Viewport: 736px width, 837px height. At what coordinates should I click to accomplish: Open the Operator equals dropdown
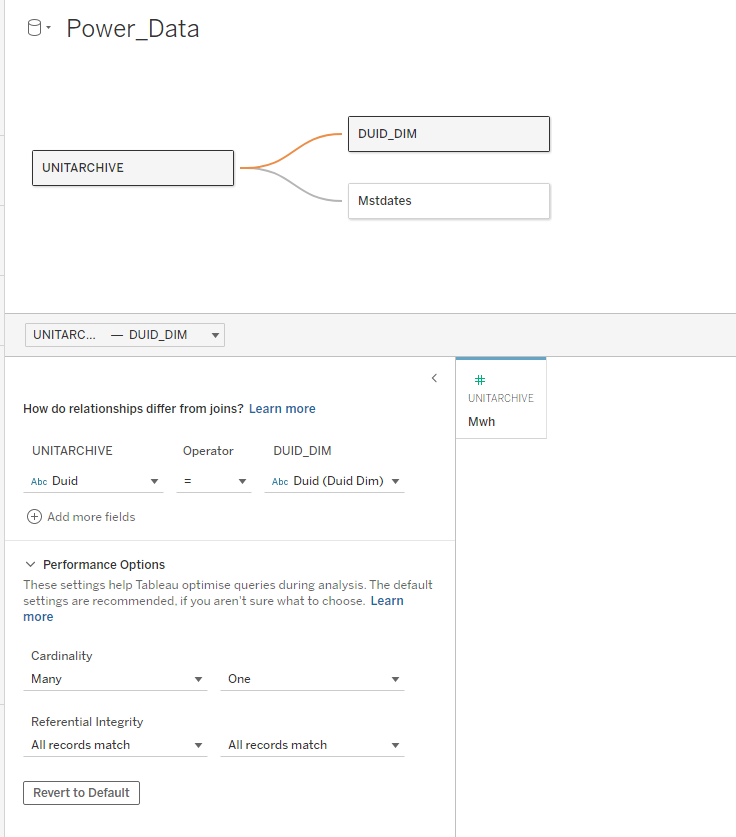point(214,481)
